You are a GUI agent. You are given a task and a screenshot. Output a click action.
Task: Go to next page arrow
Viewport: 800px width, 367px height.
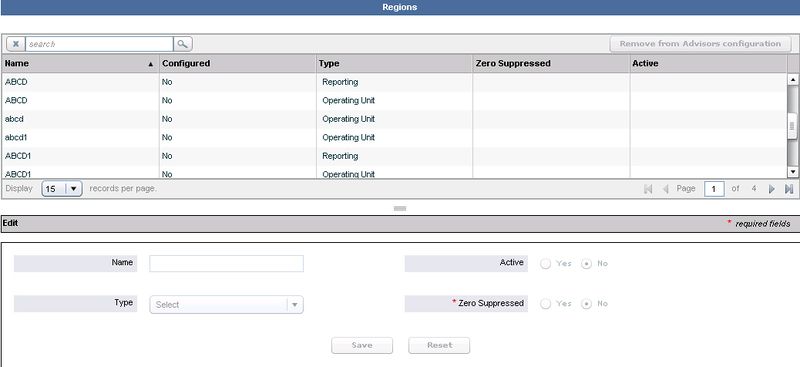click(x=771, y=189)
